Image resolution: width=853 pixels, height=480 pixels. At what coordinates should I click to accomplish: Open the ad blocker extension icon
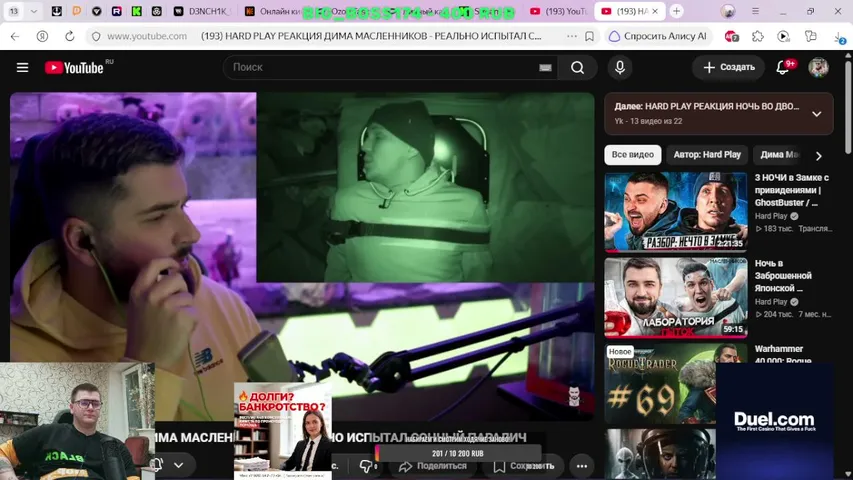pyautogui.click(x=732, y=36)
